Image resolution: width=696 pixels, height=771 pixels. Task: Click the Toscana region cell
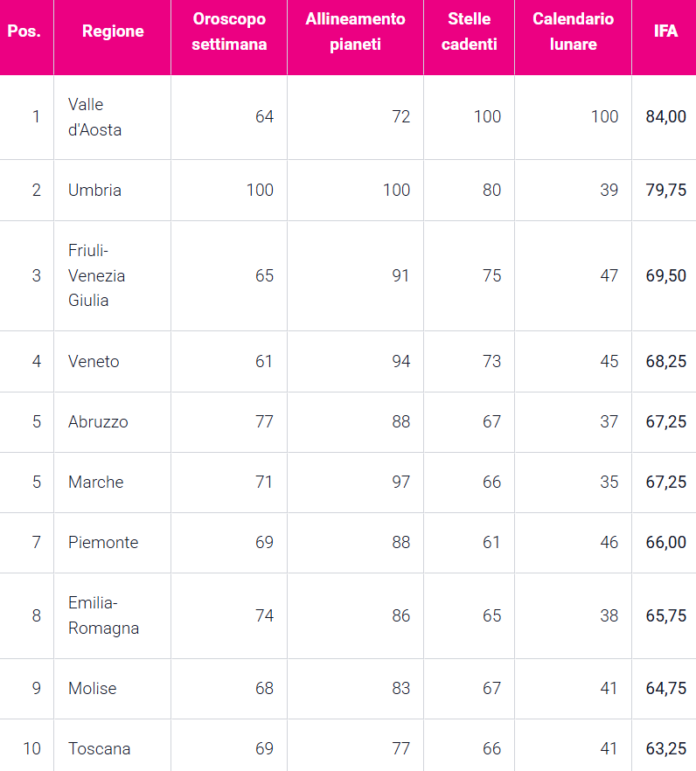pos(99,748)
